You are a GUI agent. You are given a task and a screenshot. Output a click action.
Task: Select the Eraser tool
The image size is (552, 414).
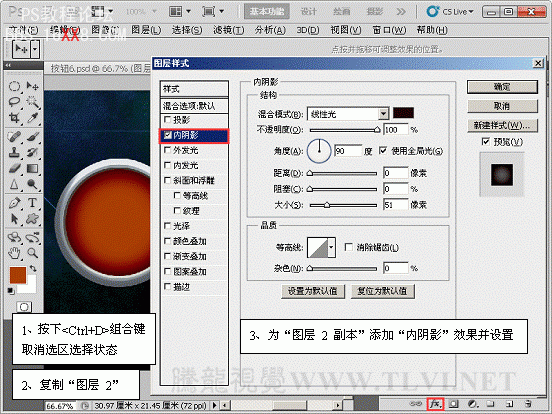pos(14,169)
